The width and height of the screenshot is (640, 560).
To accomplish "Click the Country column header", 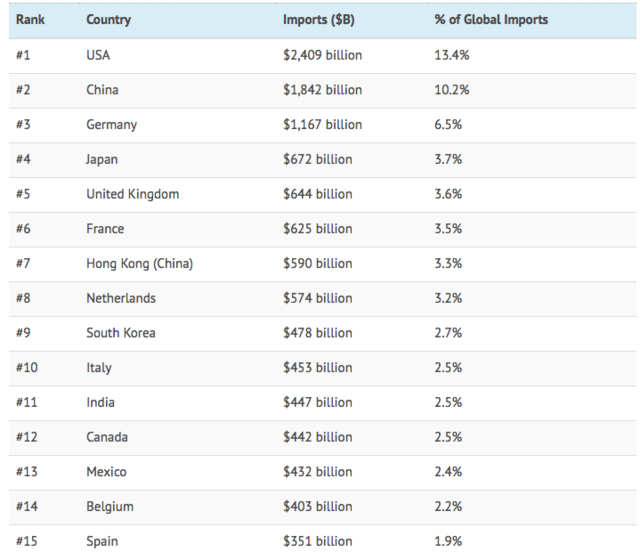I will point(109,20).
